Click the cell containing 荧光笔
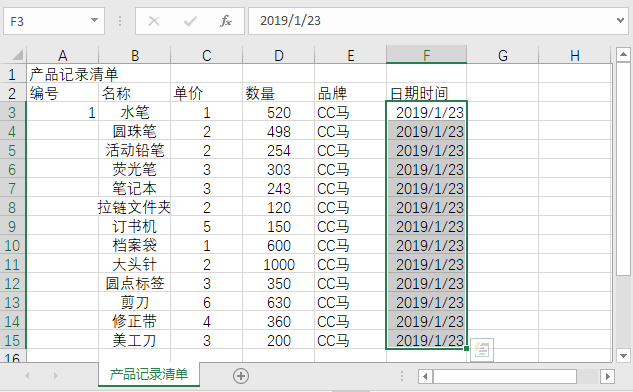This screenshot has height=392, width=633. click(134, 169)
